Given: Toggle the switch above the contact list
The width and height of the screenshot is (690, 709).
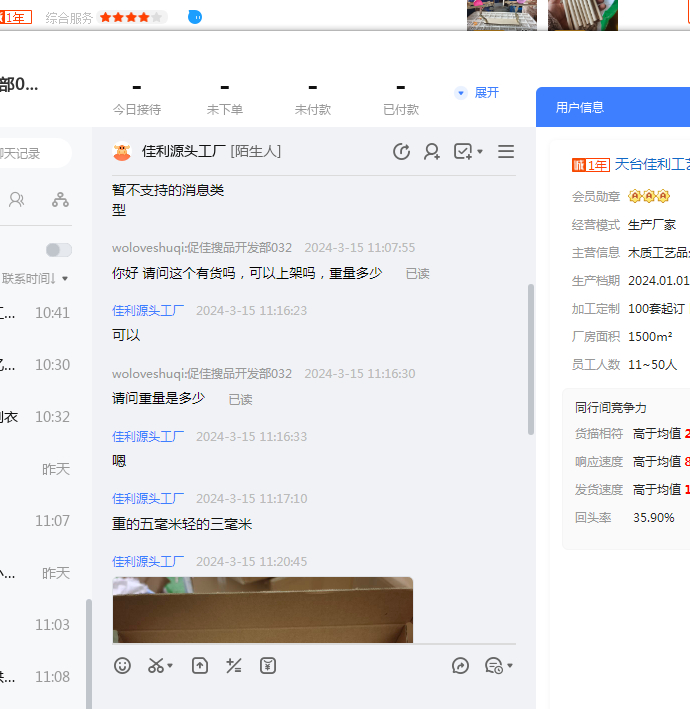Looking at the screenshot, I should (x=58, y=250).
